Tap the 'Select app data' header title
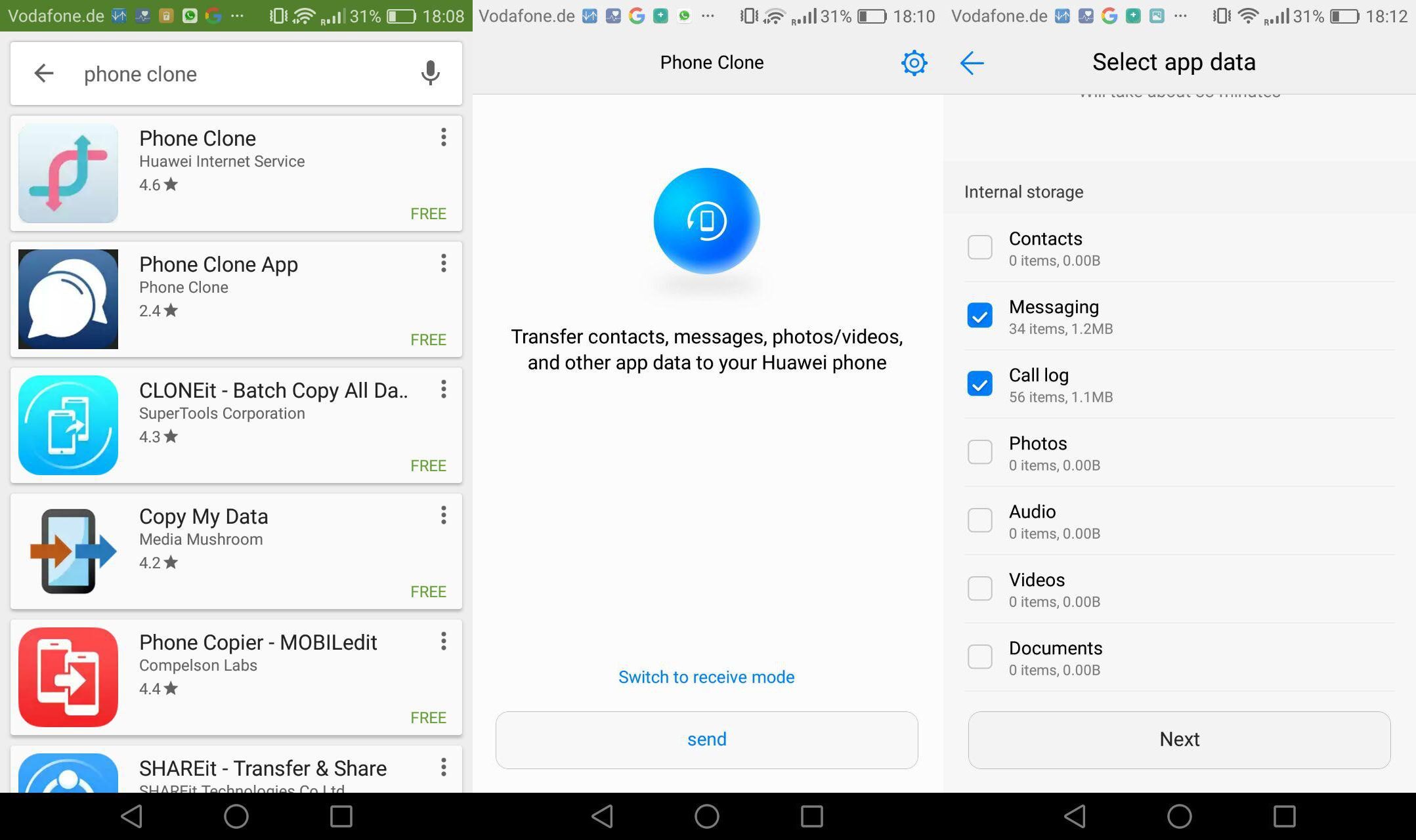 (x=1174, y=62)
